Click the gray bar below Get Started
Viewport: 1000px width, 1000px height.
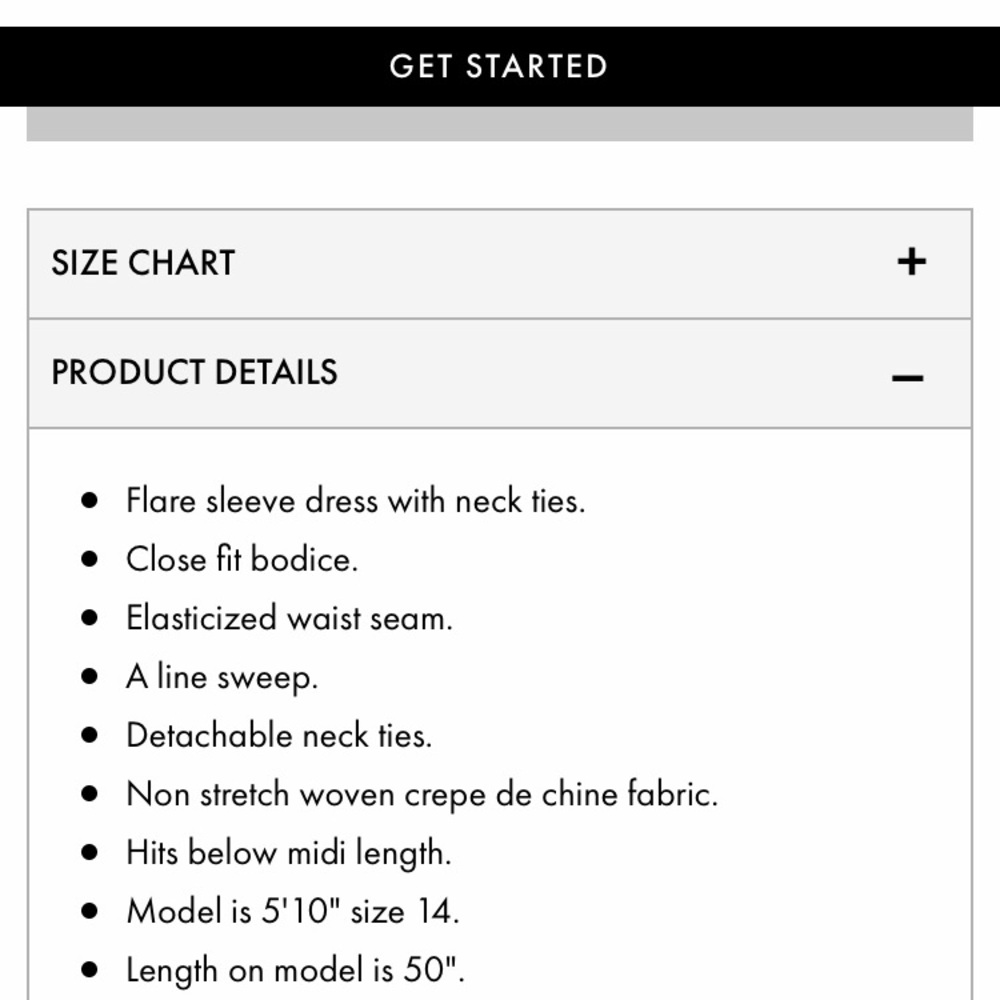(500, 124)
